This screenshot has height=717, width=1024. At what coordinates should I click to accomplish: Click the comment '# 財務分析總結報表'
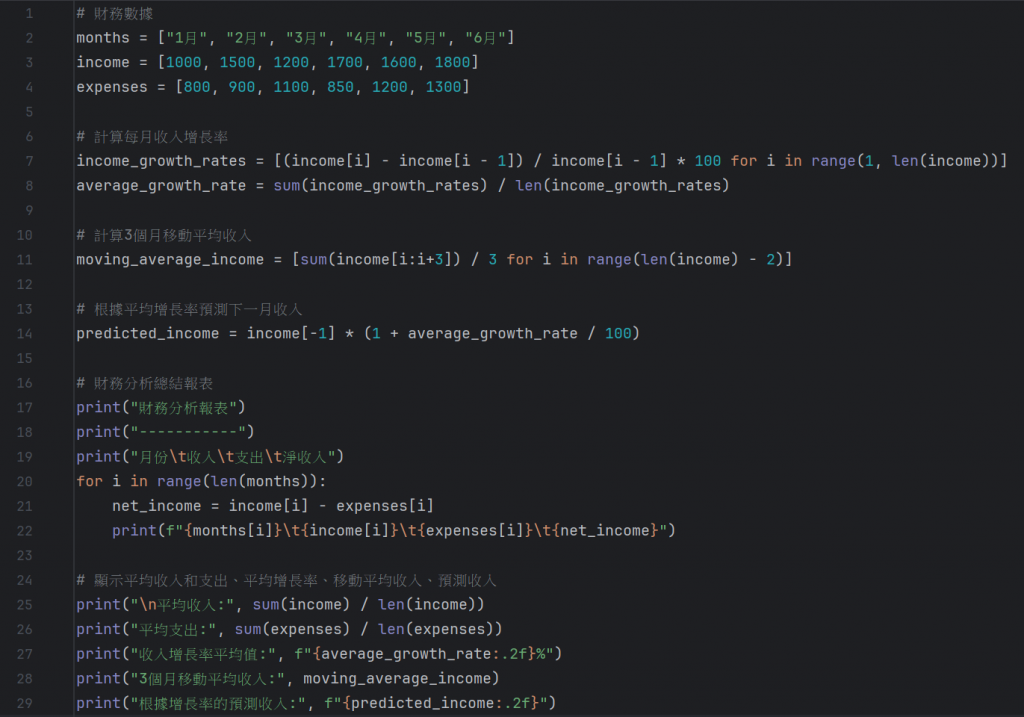point(144,383)
